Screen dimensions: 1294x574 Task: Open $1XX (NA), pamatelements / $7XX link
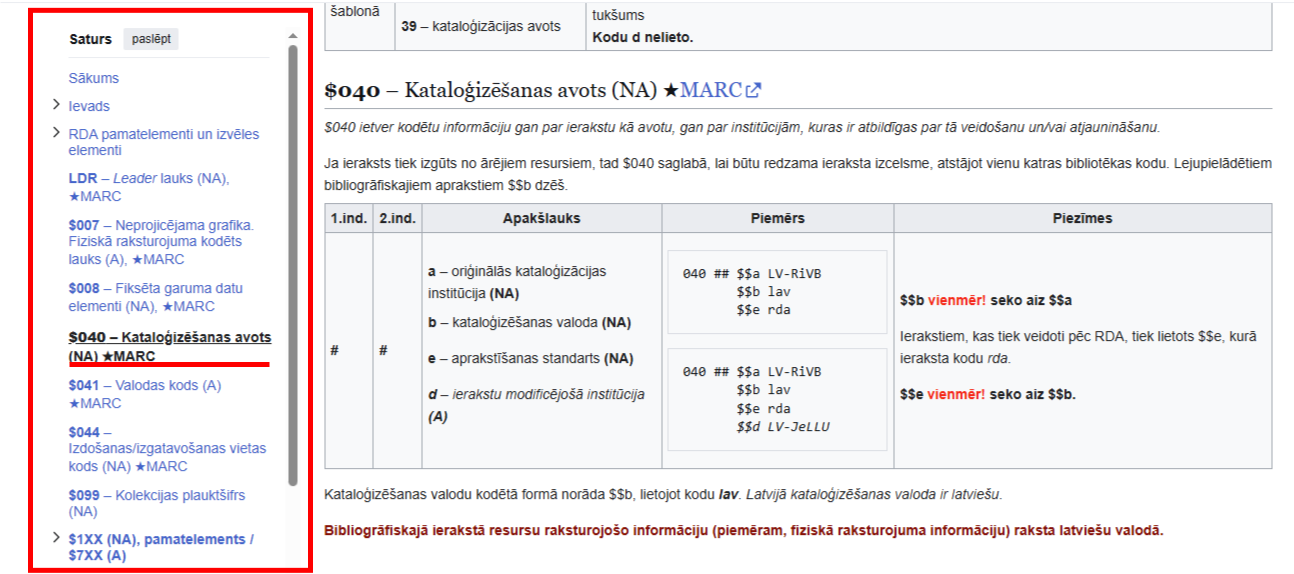(x=160, y=547)
